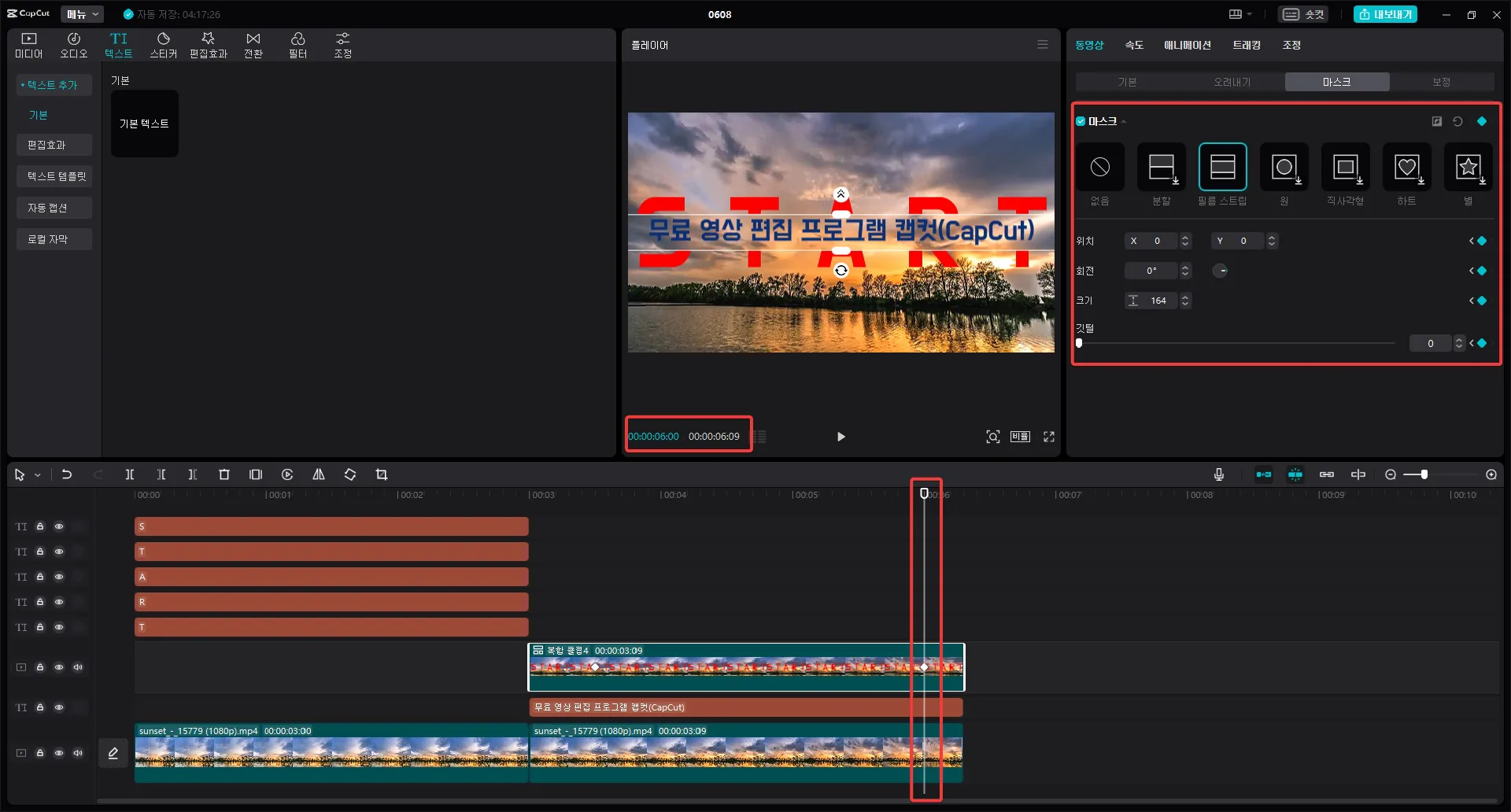Open the 미디어 (Media) panel
Image resolution: width=1511 pixels, height=812 pixels.
tap(29, 46)
